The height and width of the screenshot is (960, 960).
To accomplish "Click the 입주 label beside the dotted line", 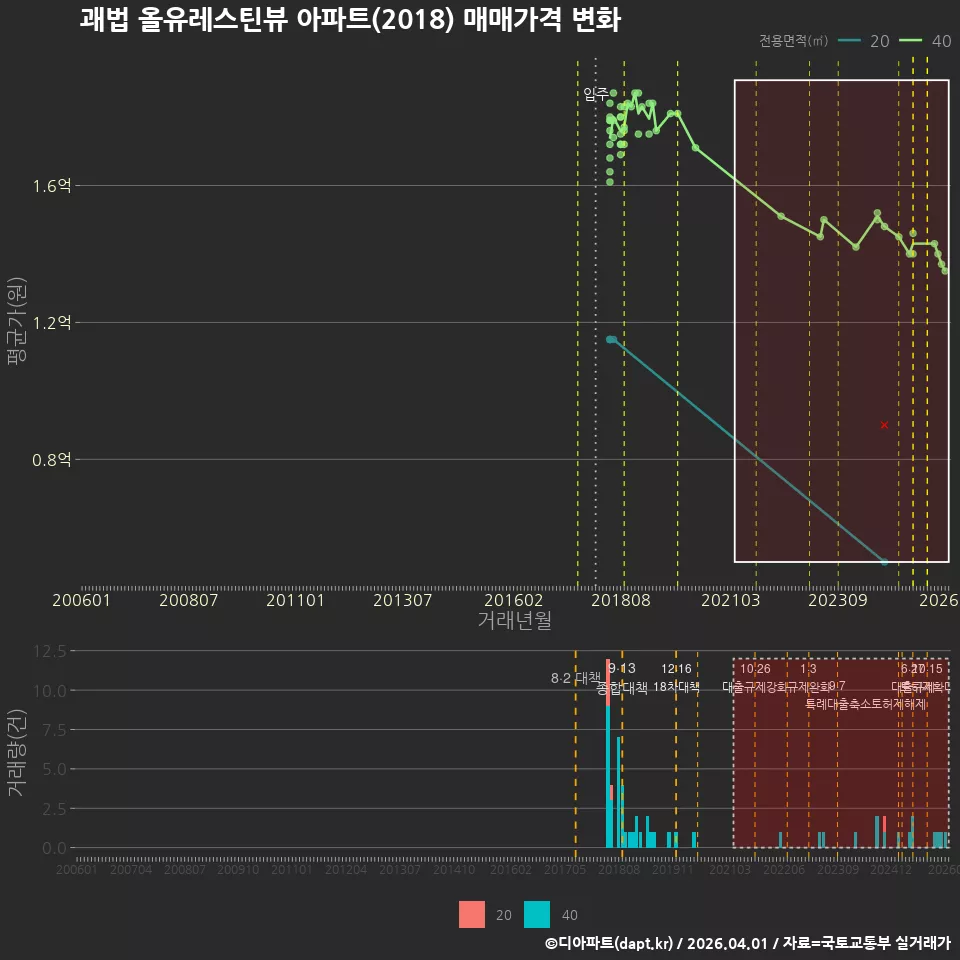I will click(594, 94).
